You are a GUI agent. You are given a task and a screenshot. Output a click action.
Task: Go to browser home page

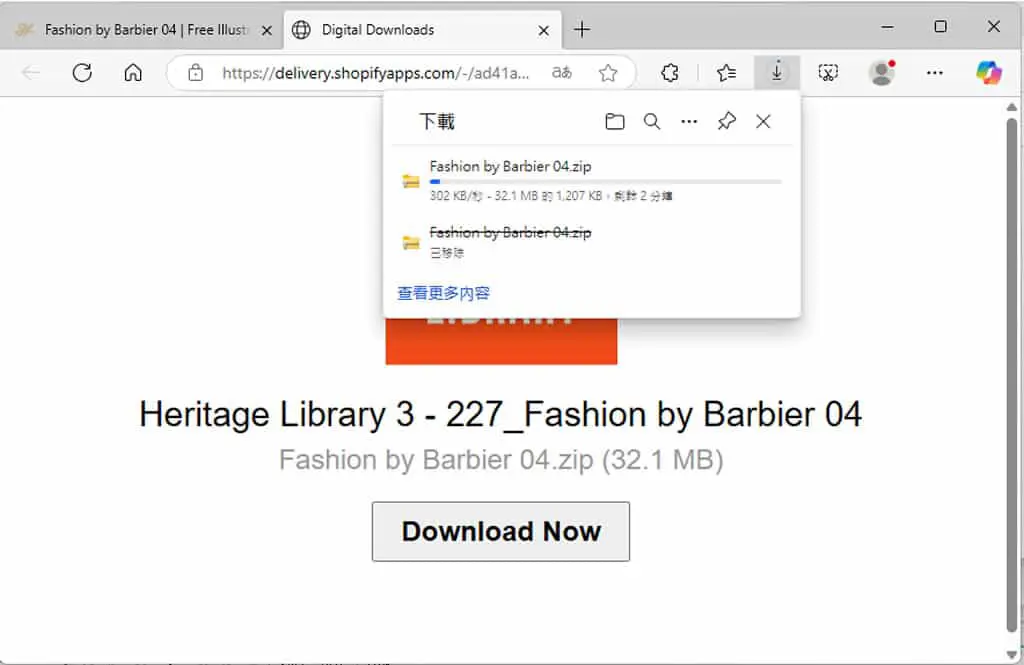pyautogui.click(x=133, y=73)
